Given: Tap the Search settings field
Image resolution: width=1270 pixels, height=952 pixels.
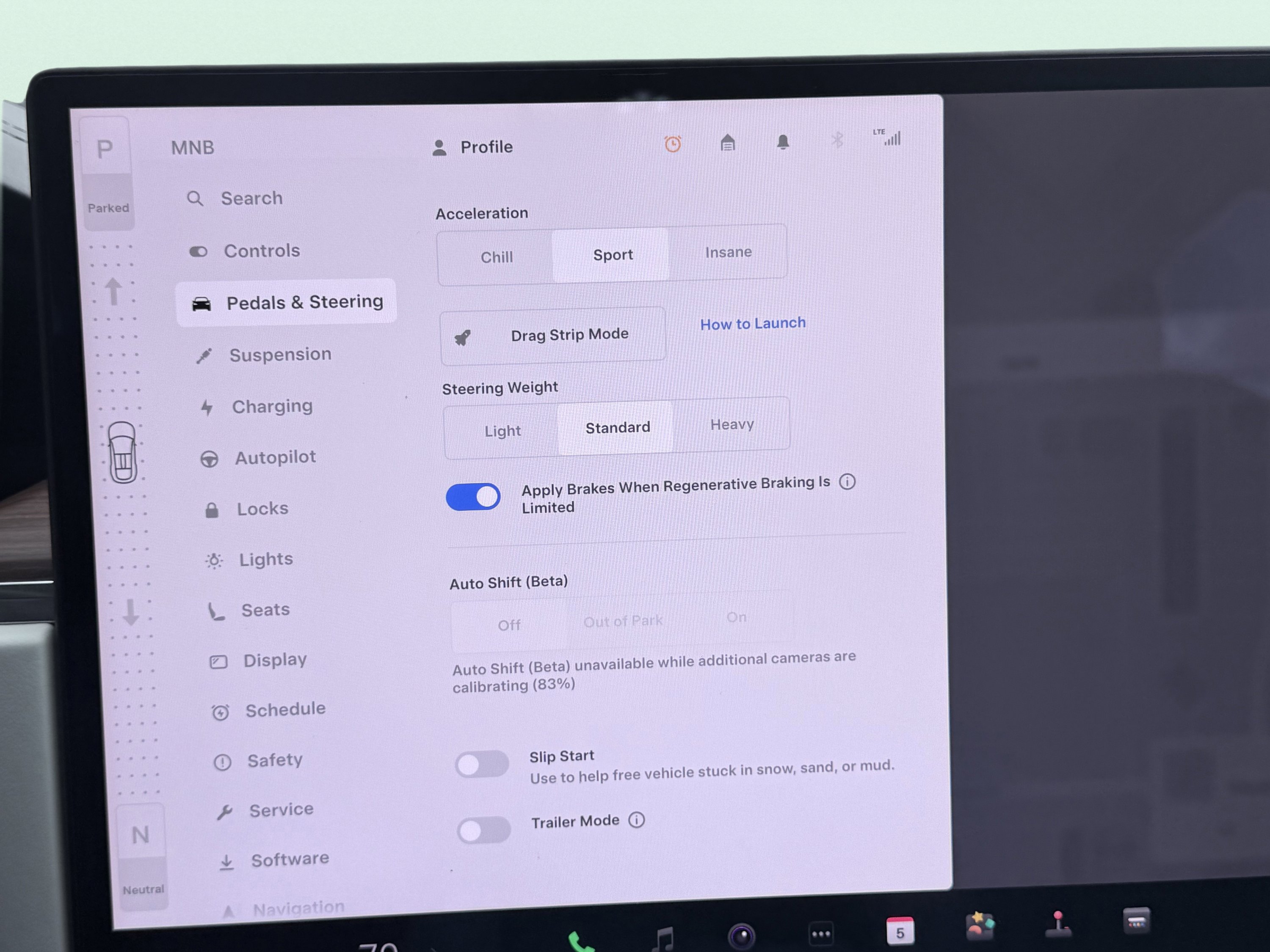Looking at the screenshot, I should coord(251,198).
